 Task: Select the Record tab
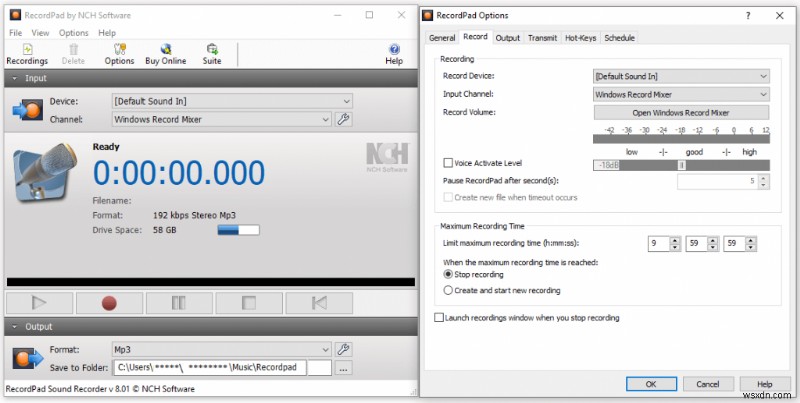[475, 37]
